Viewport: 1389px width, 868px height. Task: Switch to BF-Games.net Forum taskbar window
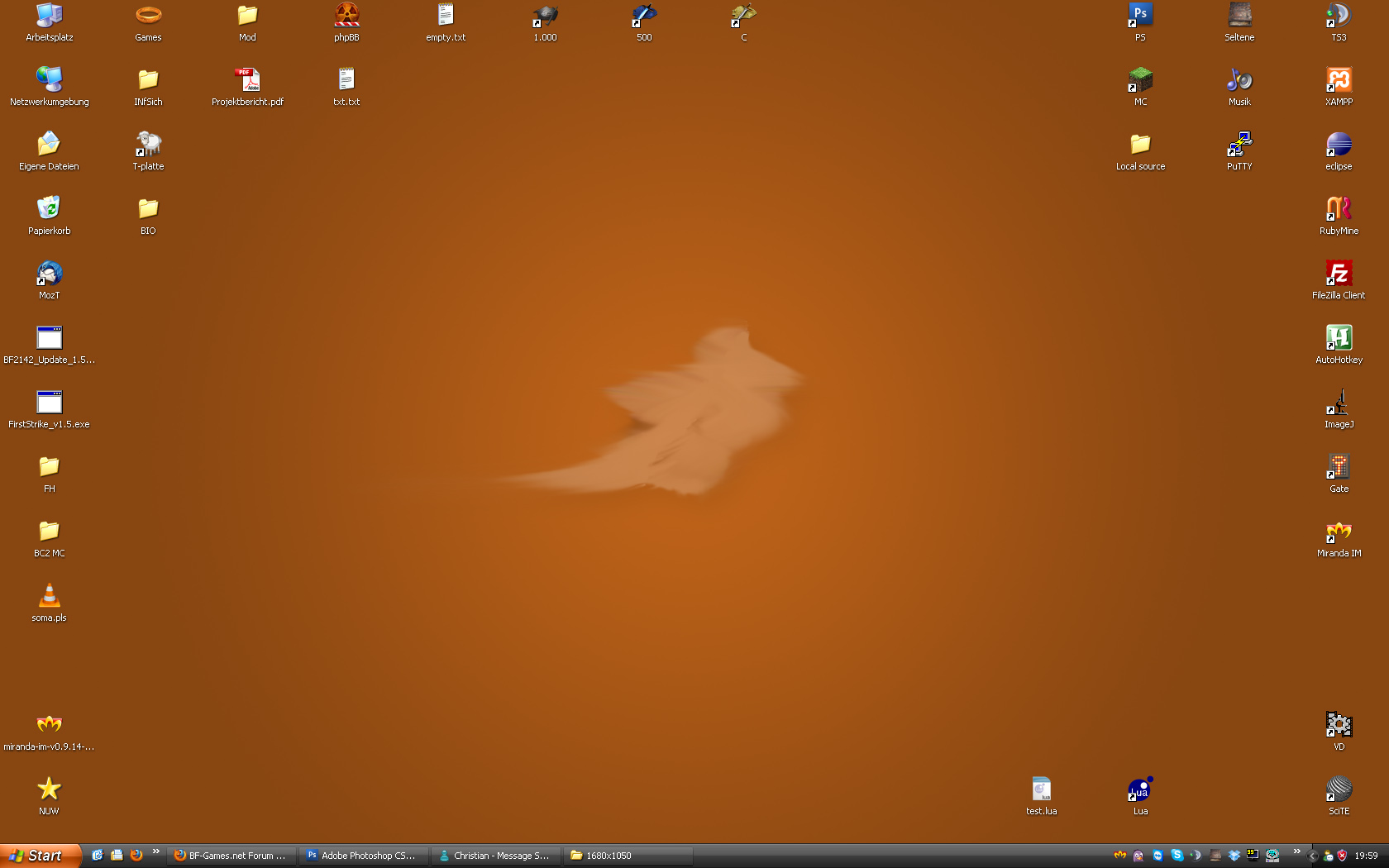point(231,856)
